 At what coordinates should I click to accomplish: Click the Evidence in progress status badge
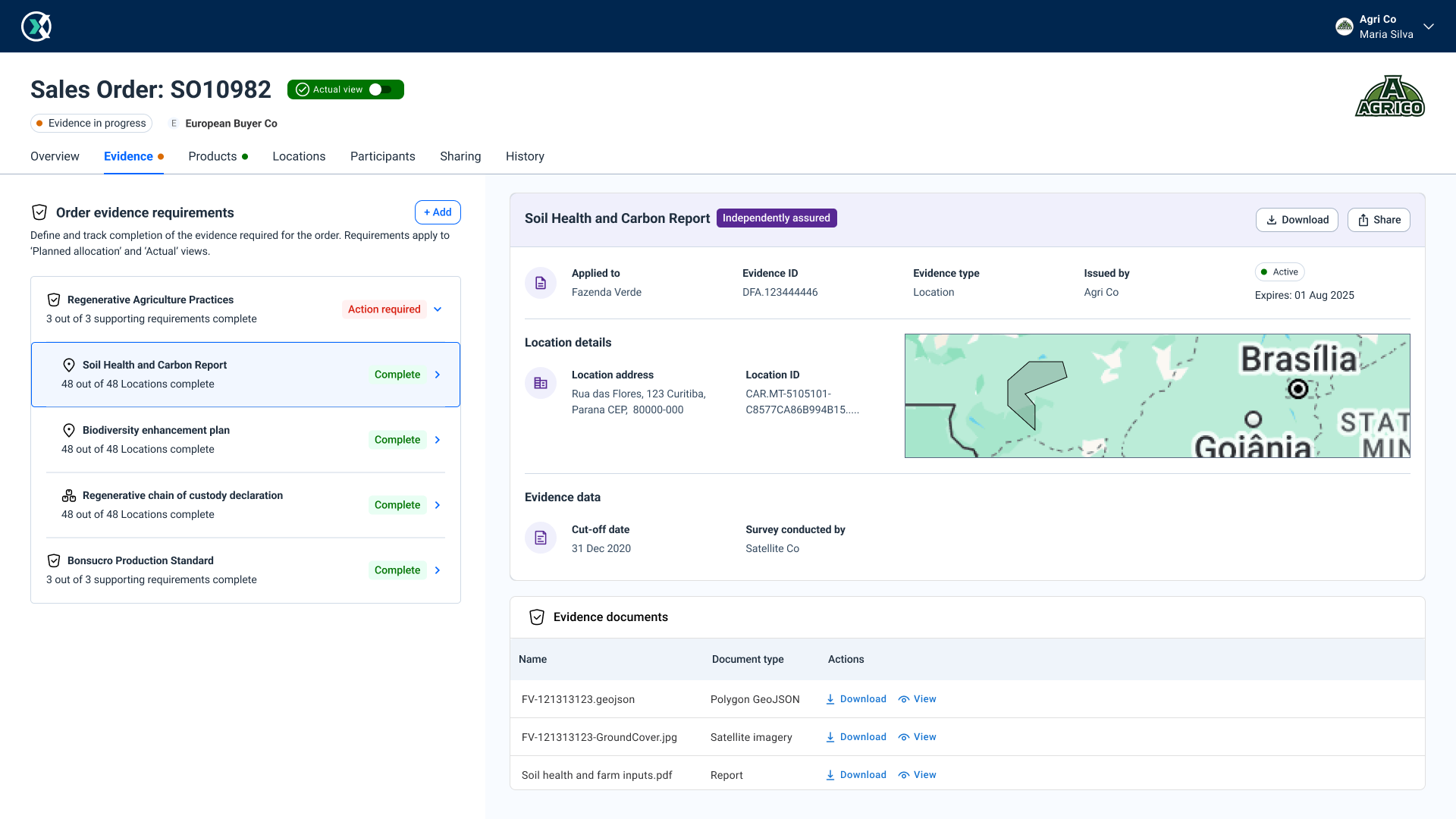(92, 124)
